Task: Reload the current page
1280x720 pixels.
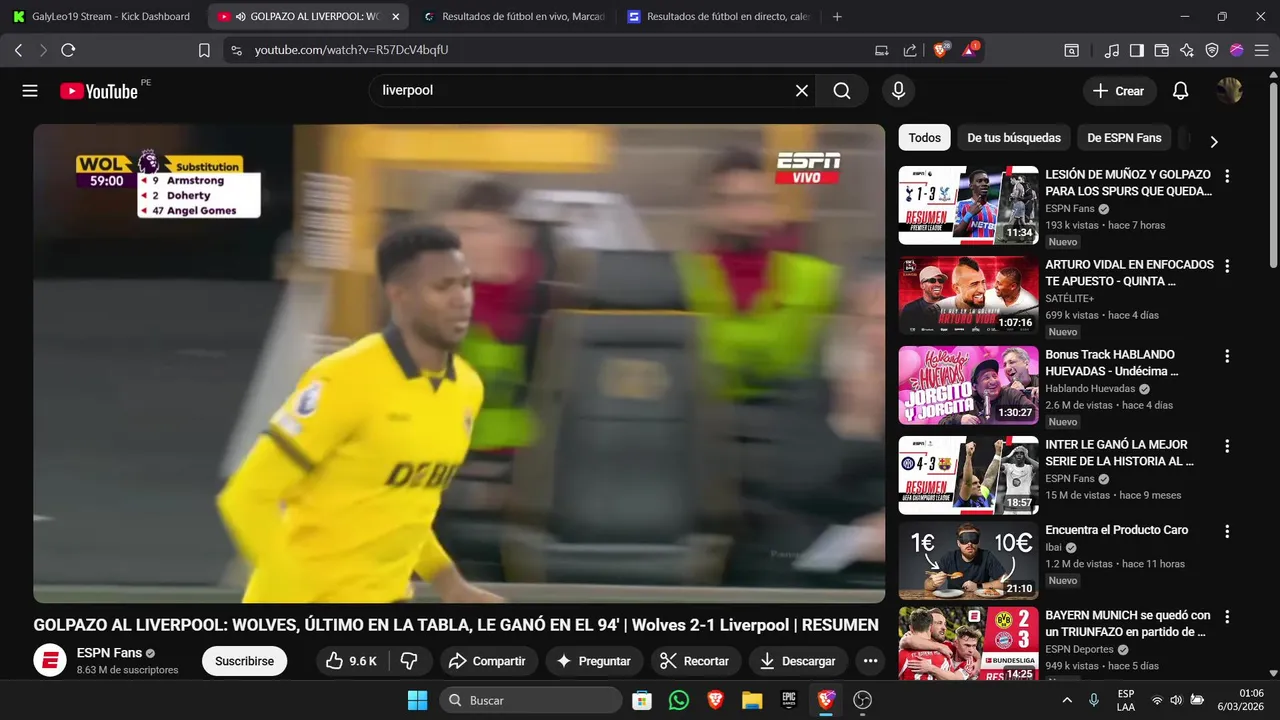Action: (68, 50)
